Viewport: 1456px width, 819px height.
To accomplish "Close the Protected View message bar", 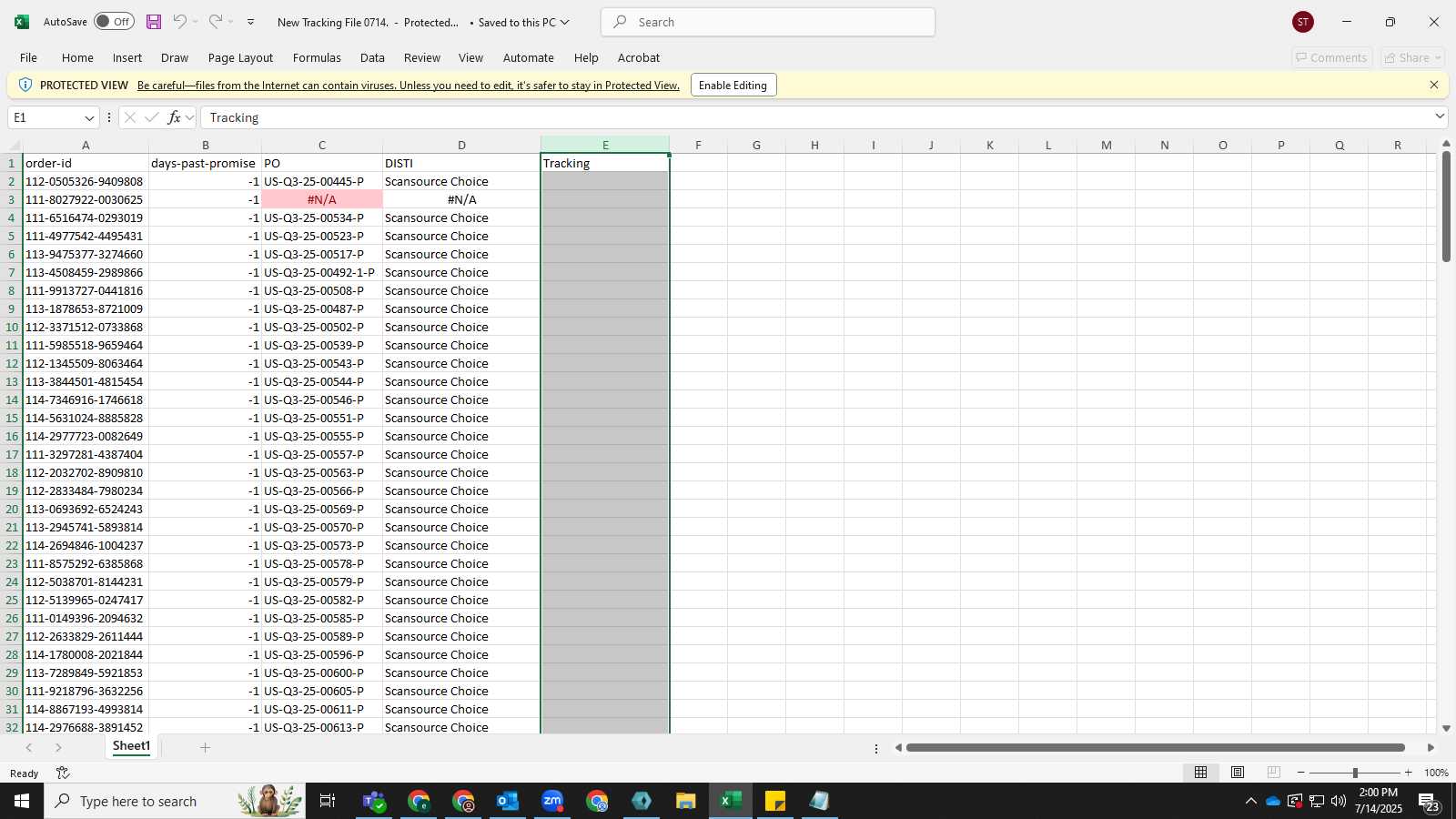I will (1434, 85).
